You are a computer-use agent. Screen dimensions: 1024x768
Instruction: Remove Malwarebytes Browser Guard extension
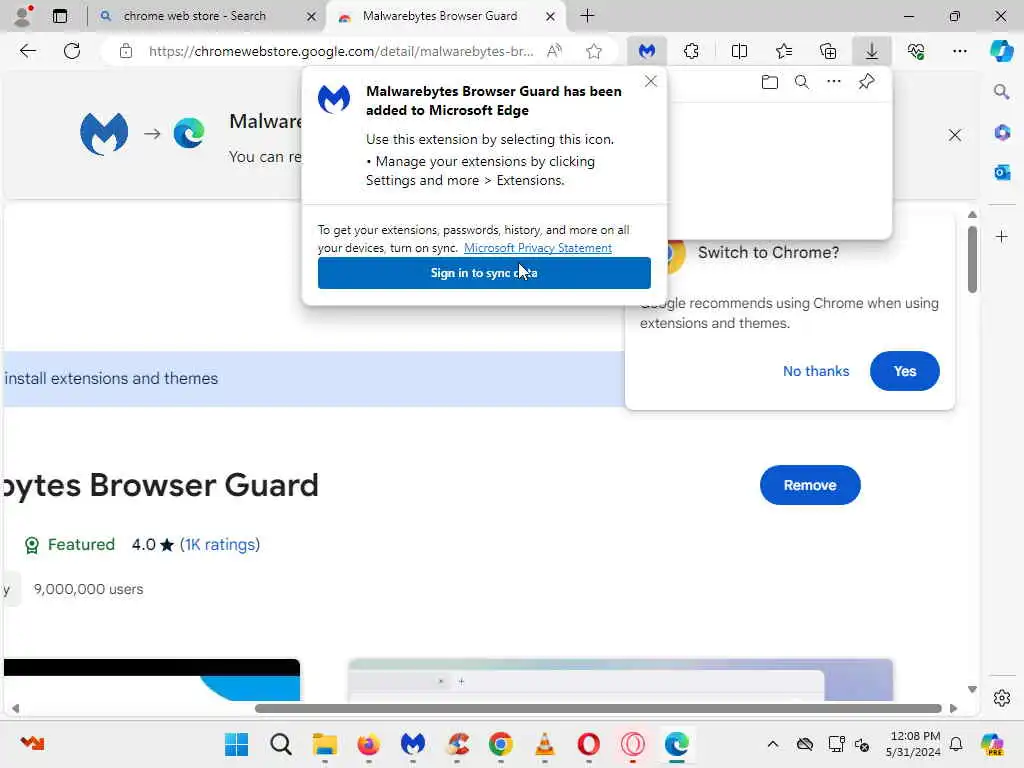[810, 485]
